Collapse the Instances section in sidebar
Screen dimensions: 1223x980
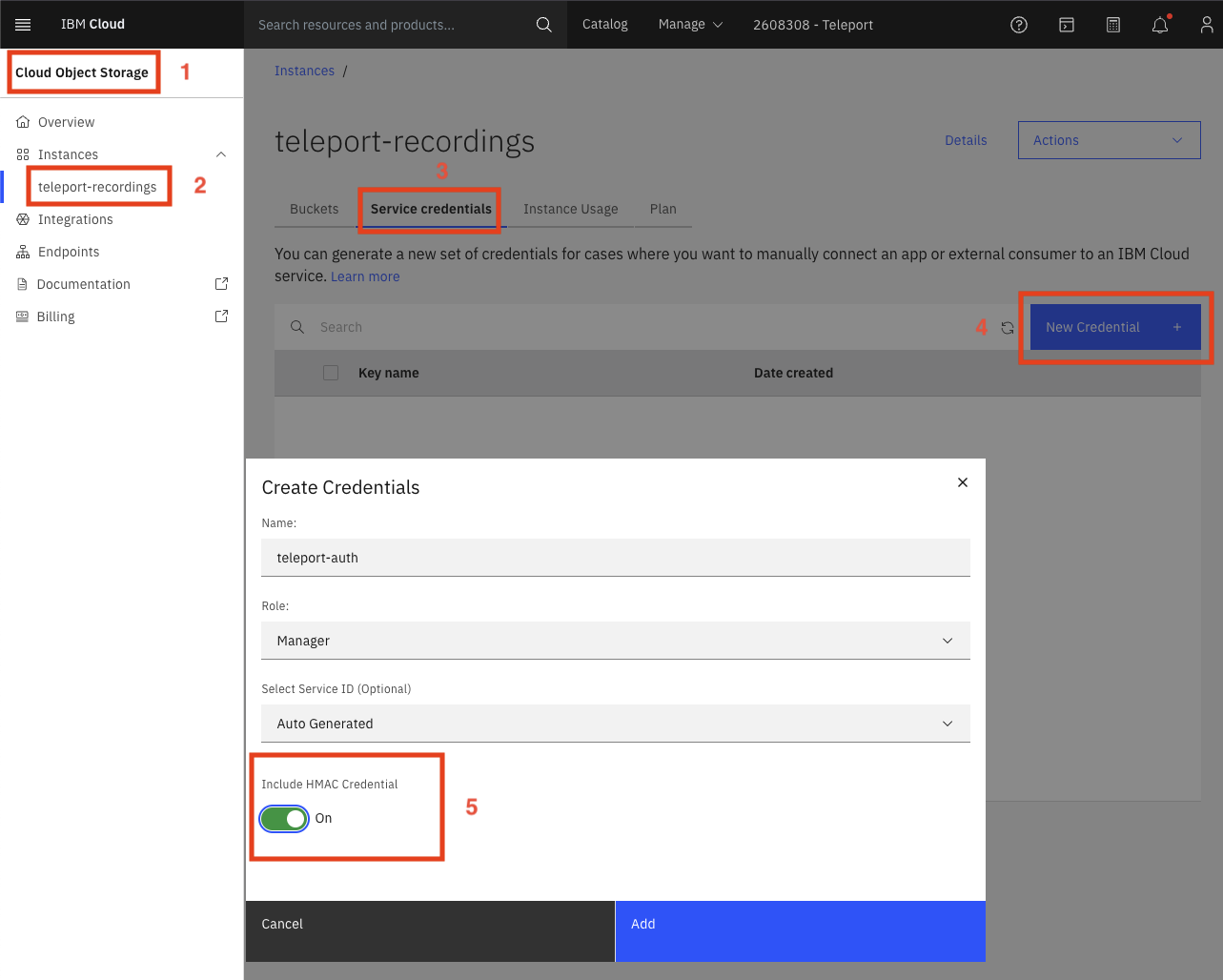220,153
